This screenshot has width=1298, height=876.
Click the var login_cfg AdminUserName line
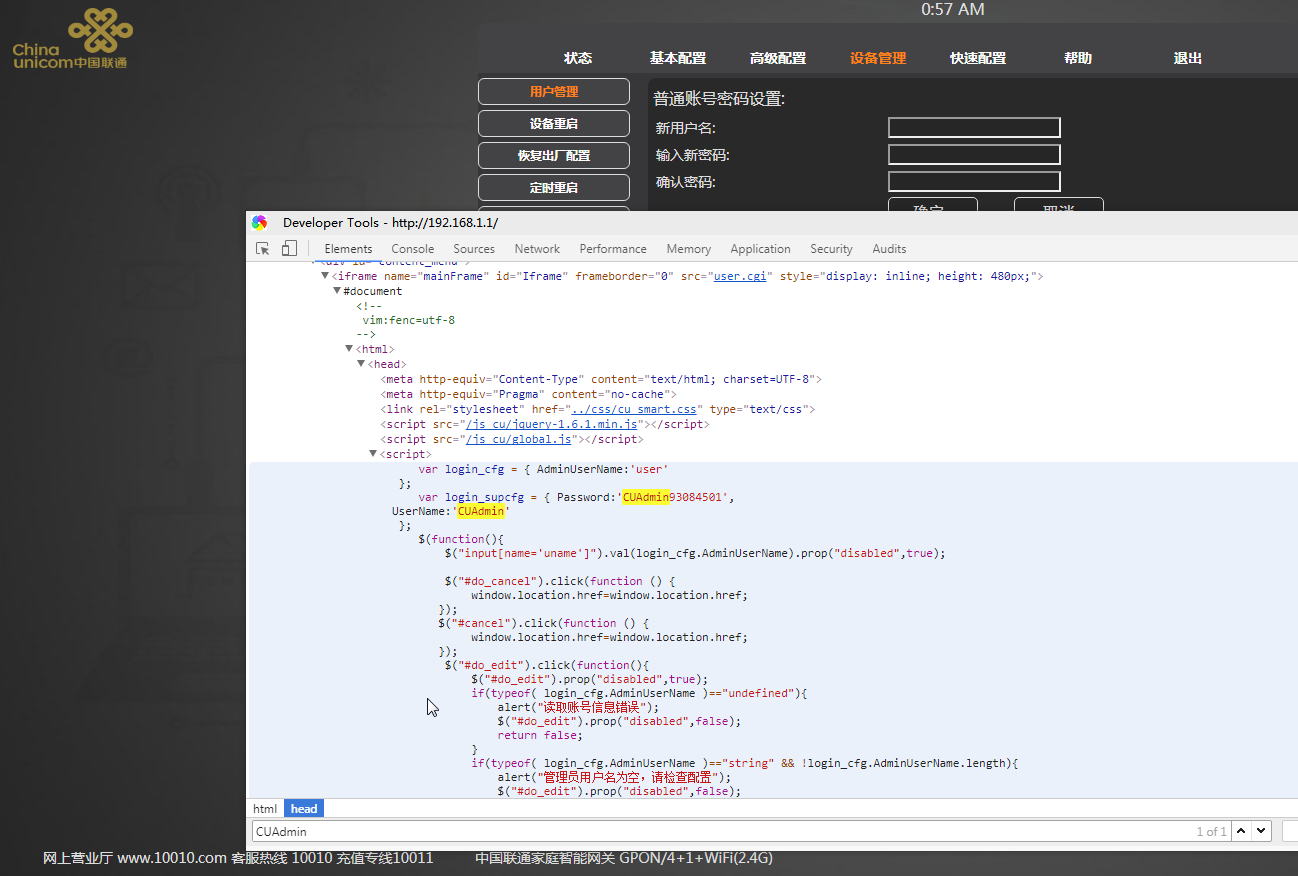[x=543, y=469]
